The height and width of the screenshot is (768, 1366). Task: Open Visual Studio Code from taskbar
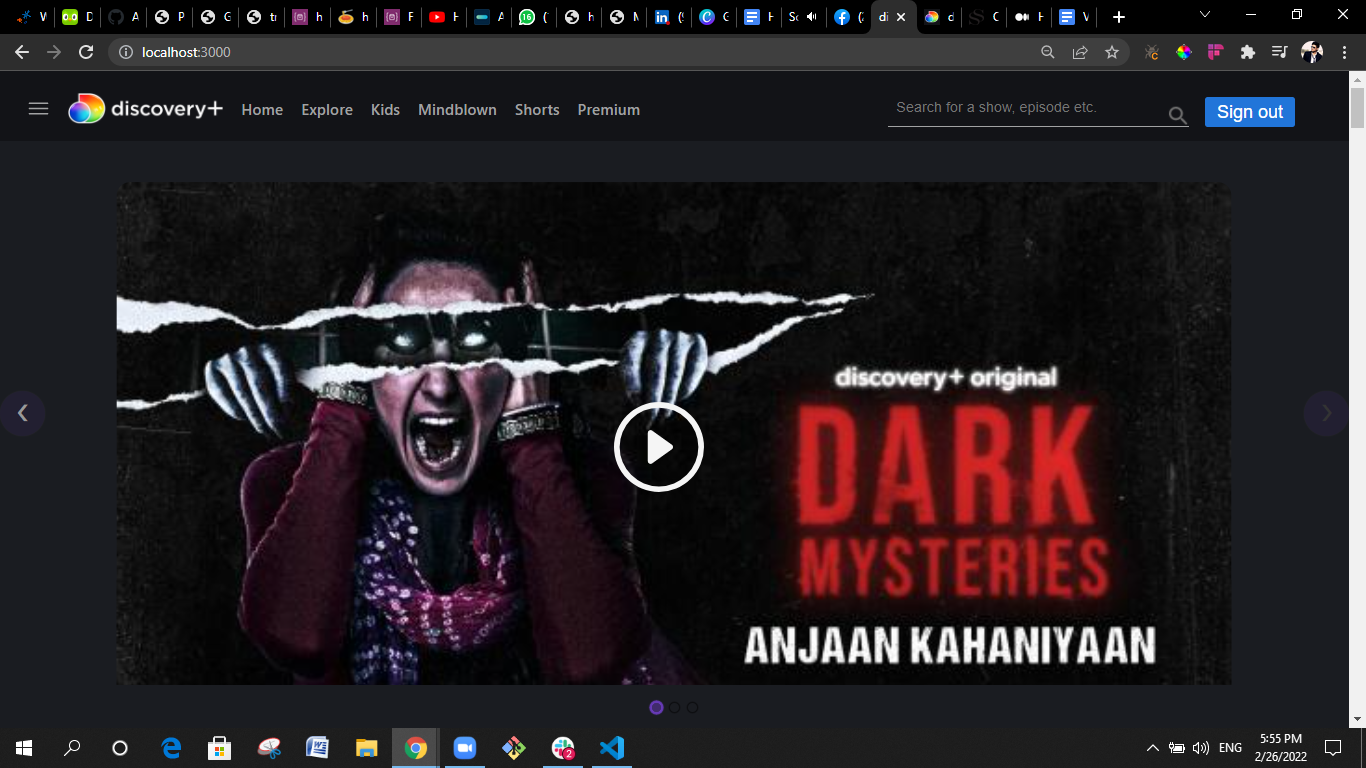coord(612,747)
